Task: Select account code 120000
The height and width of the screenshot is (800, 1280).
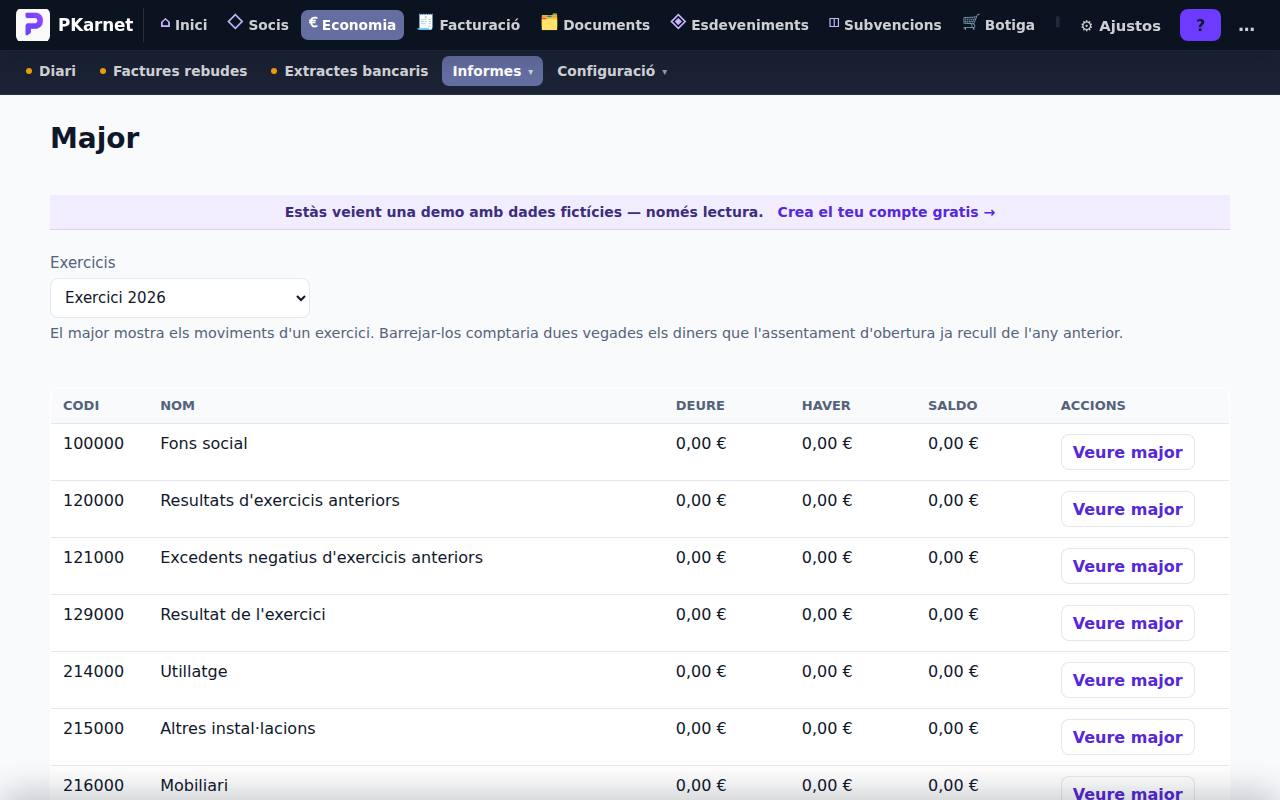Action: click(93, 500)
